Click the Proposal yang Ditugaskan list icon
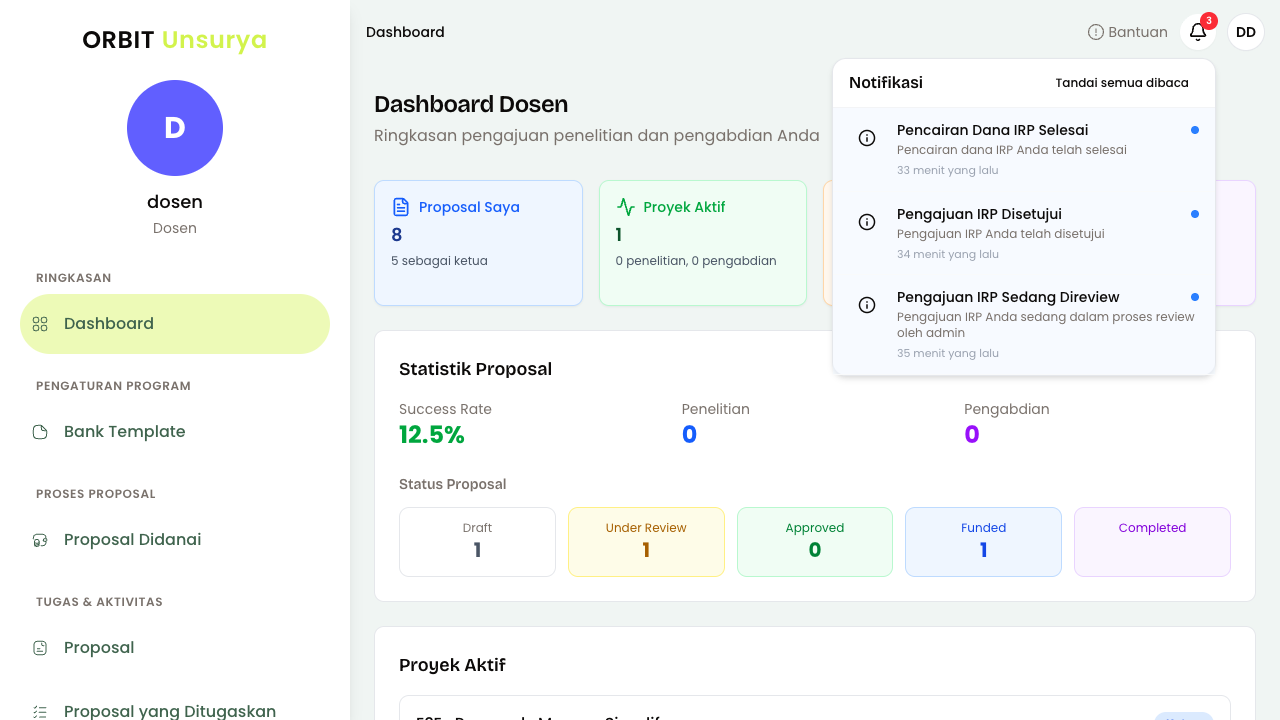Image resolution: width=1280 pixels, height=720 pixels. (x=40, y=712)
